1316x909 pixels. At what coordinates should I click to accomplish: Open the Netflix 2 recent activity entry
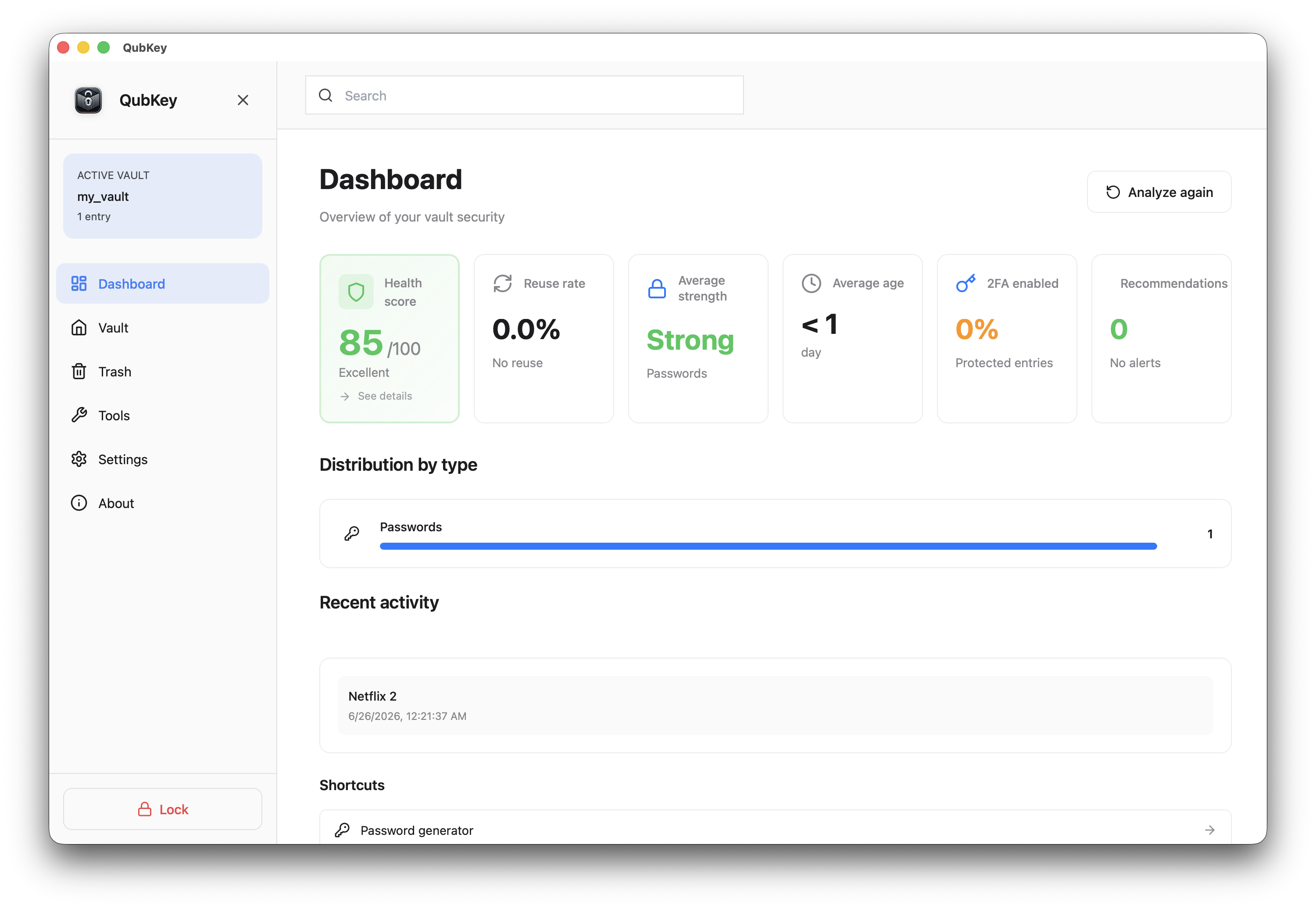click(x=775, y=705)
